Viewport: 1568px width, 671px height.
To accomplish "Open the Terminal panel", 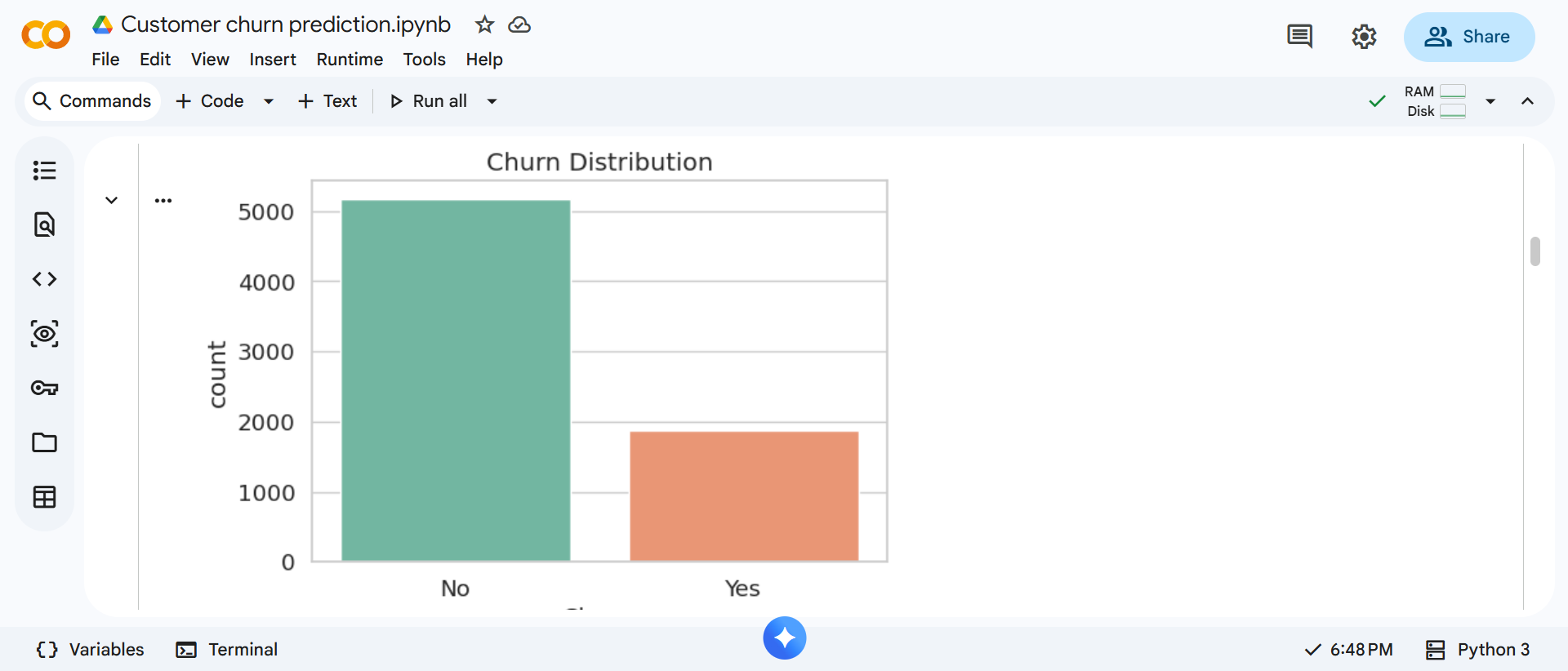I will tap(227, 650).
